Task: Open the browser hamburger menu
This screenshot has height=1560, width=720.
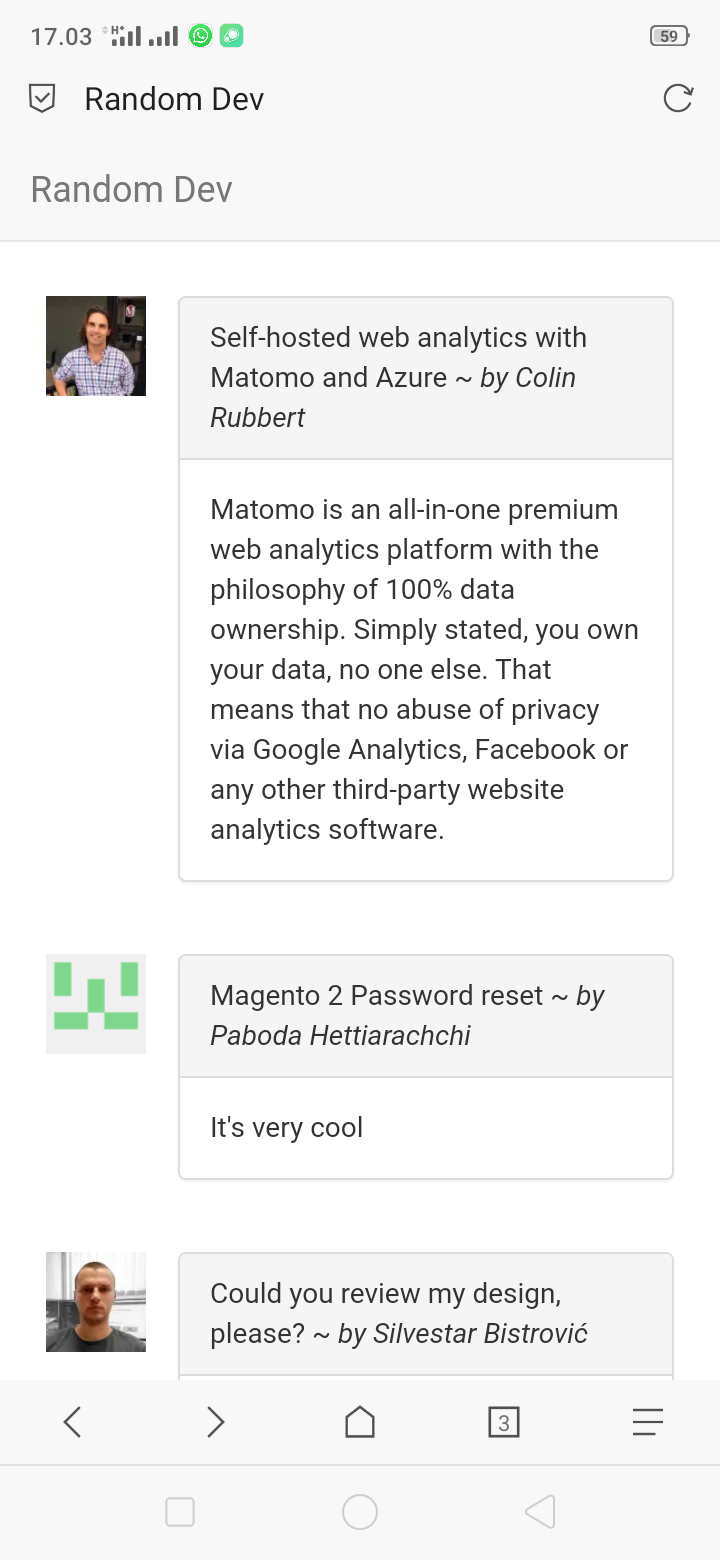Action: [648, 1421]
